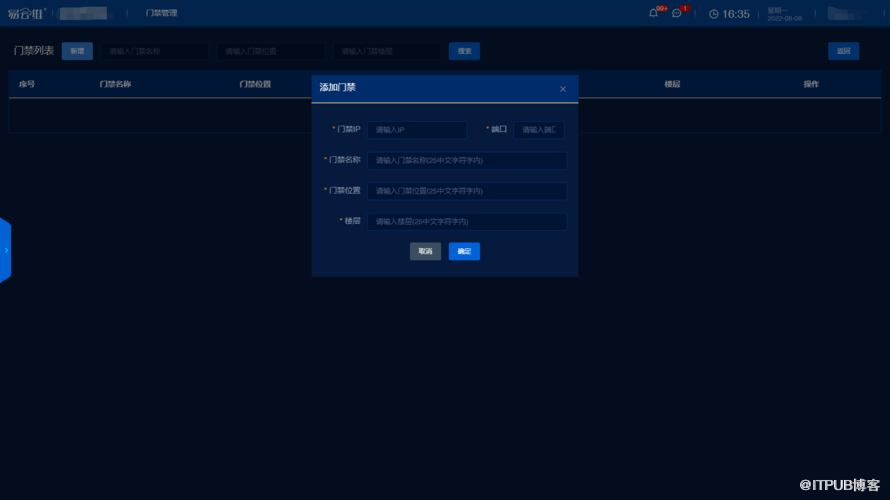
Task: Click the 操作 column header
Action: pos(811,84)
